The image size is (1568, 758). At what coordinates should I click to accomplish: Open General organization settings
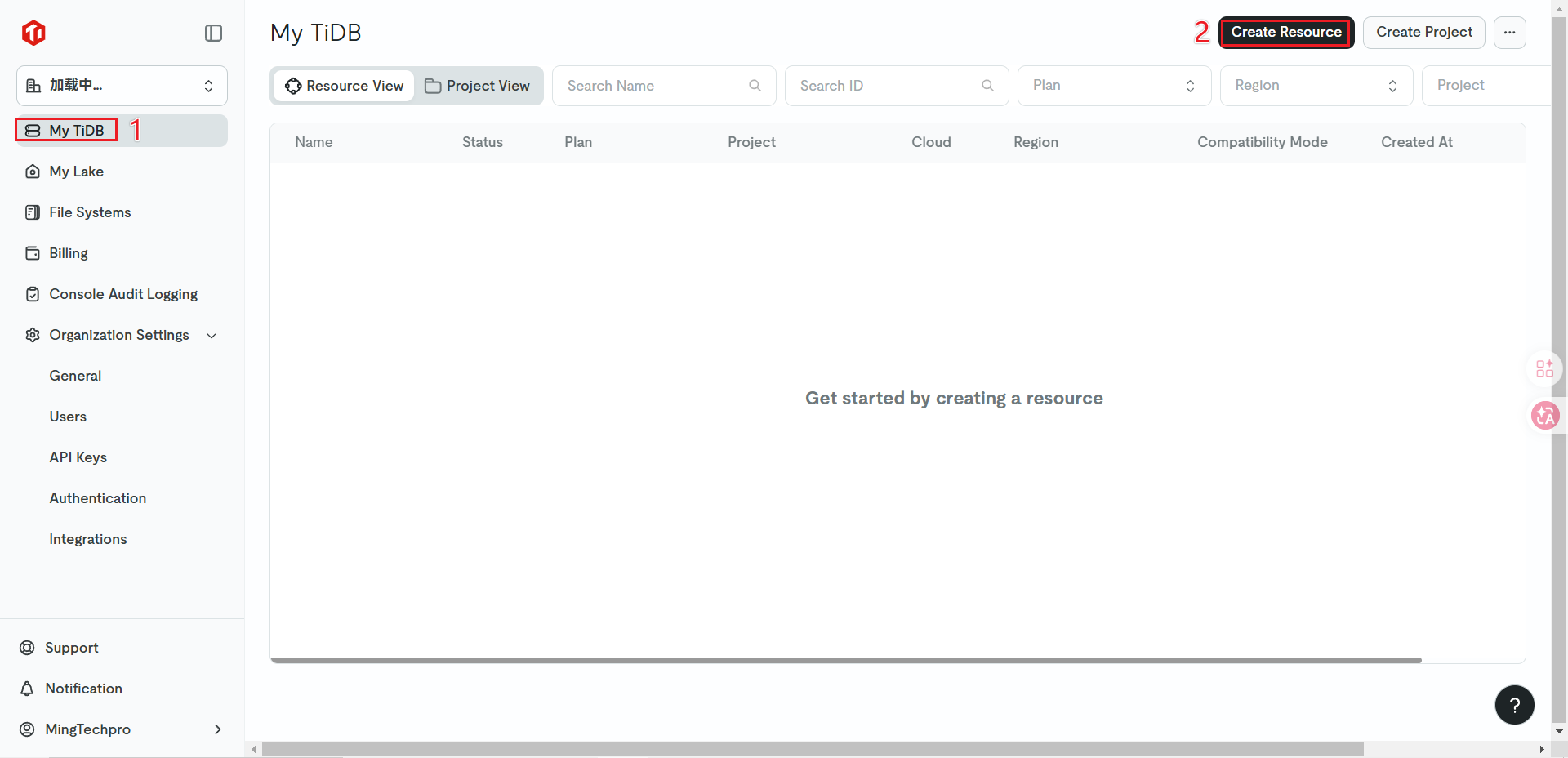click(x=75, y=376)
